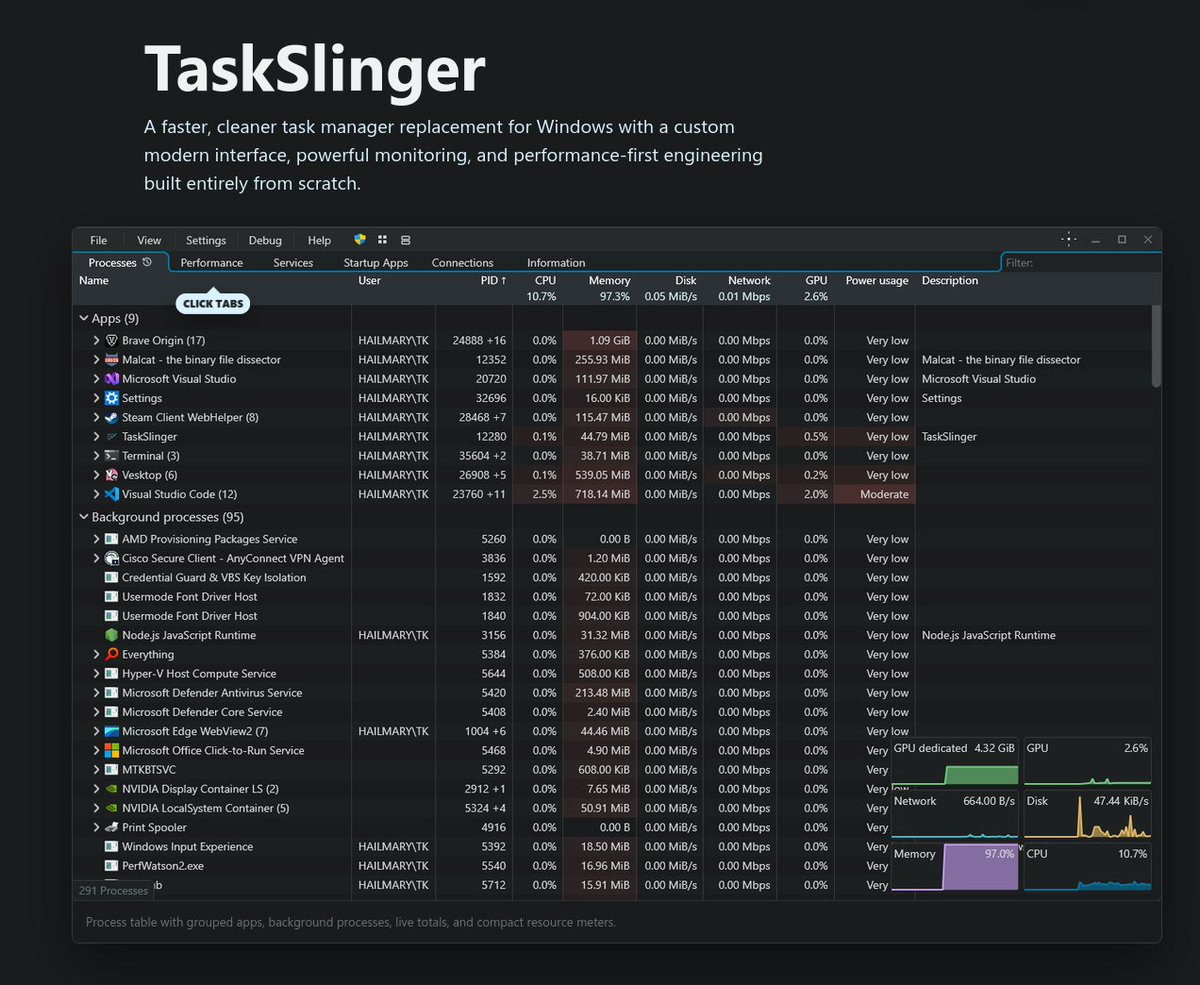This screenshot has width=1200, height=985.
Task: Open the File menu
Action: point(98,240)
